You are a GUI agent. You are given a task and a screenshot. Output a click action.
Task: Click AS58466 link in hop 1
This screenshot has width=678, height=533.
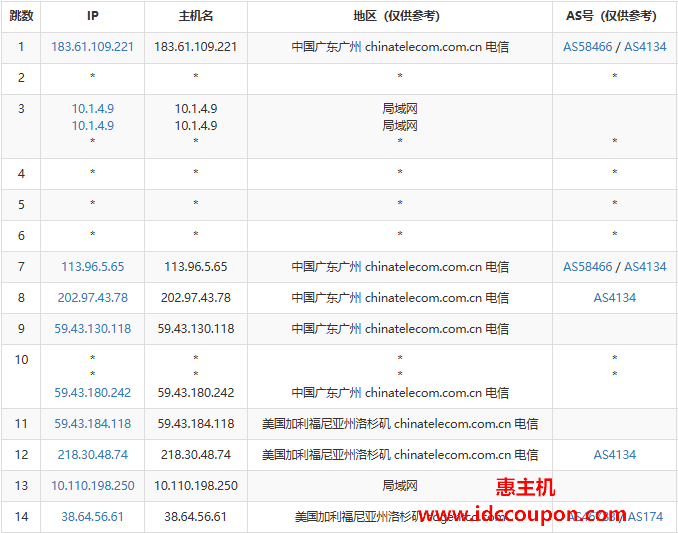pos(587,47)
